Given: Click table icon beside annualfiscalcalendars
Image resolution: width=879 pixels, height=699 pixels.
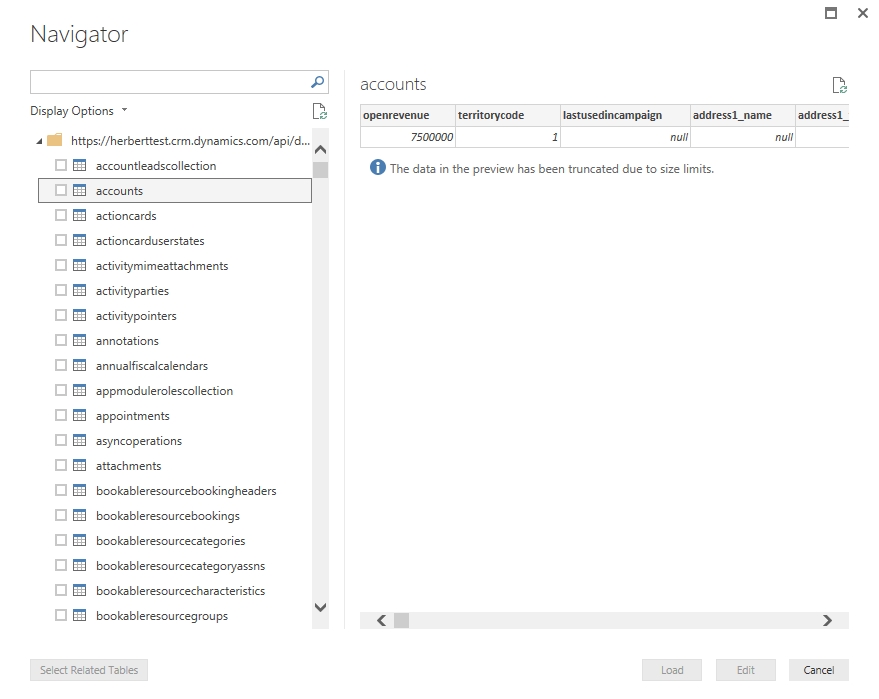Looking at the screenshot, I should coord(80,365).
